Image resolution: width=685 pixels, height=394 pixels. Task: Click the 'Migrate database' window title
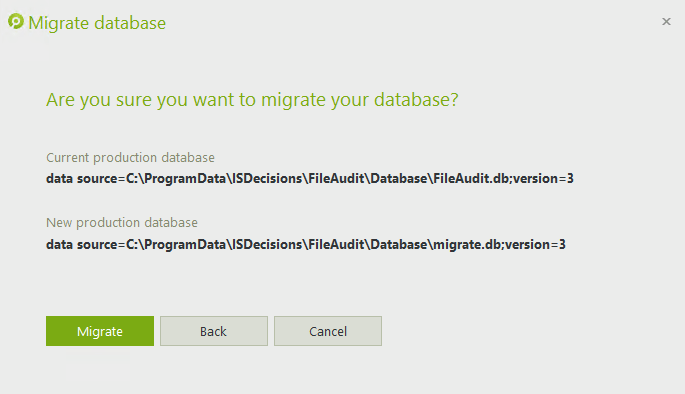97,23
